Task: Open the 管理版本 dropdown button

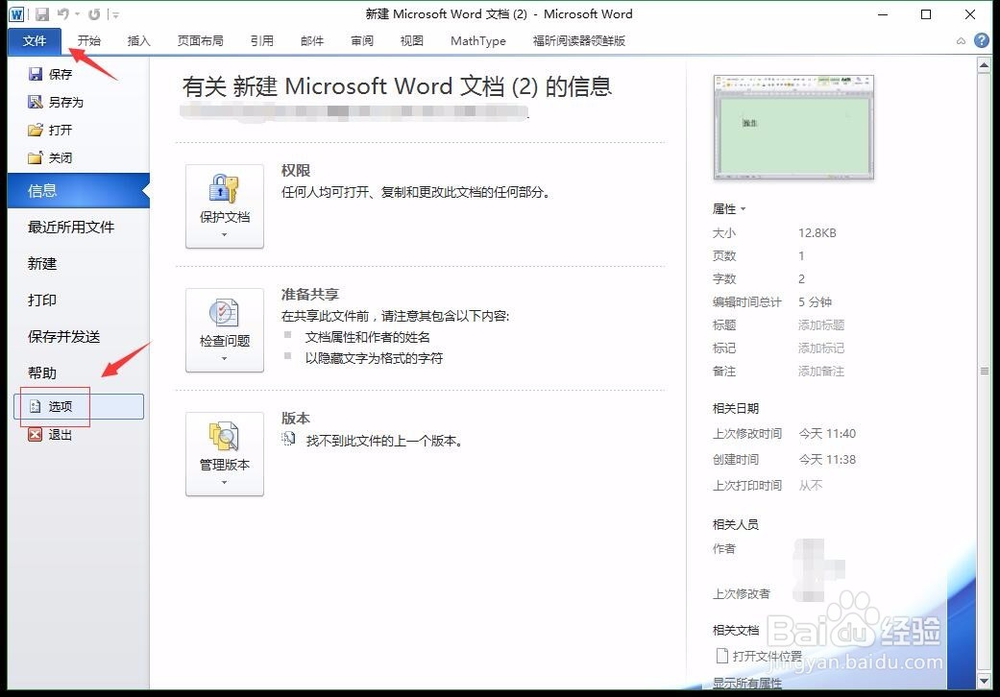Action: (224, 453)
